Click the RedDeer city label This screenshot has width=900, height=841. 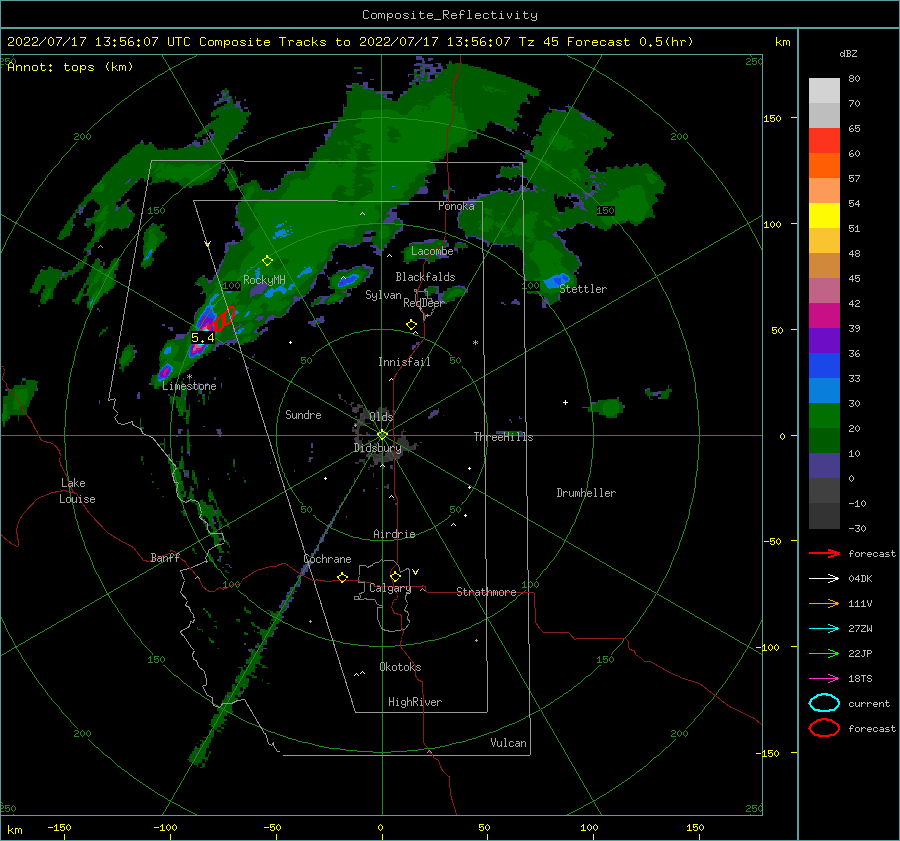click(424, 303)
